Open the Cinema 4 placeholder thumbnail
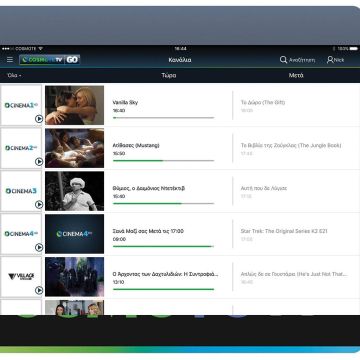 coord(75,234)
